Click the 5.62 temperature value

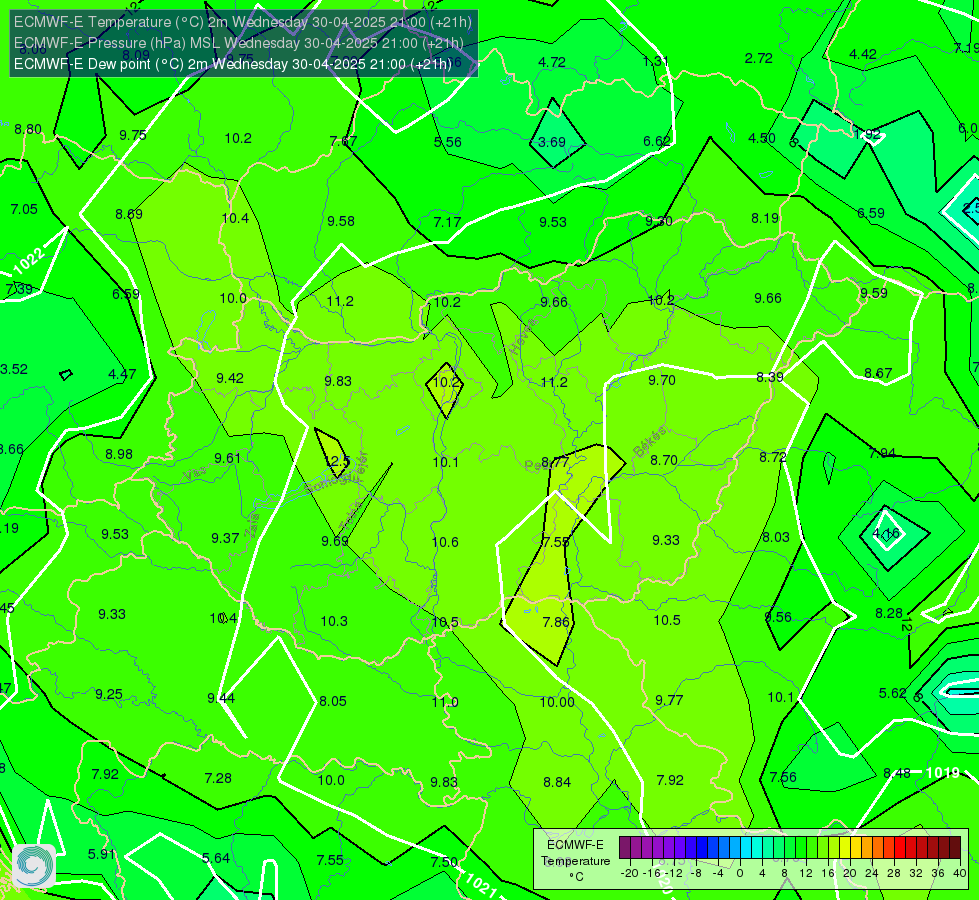(892, 693)
